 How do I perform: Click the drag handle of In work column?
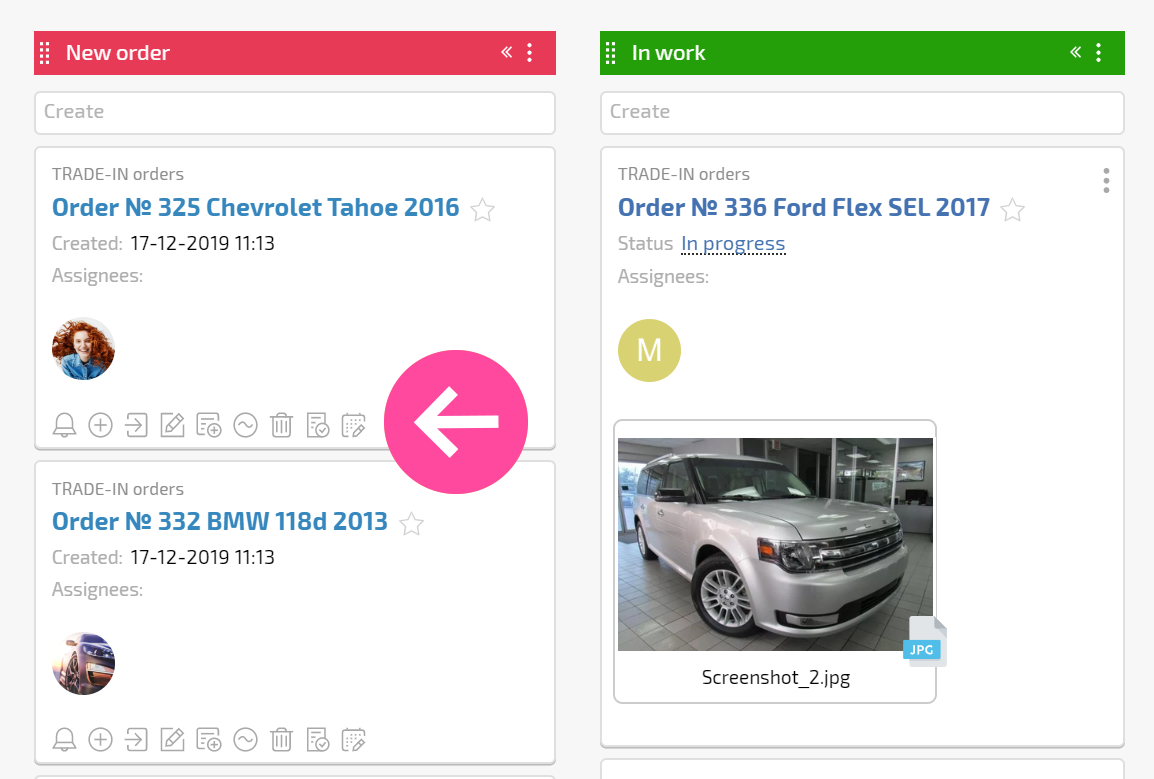tap(611, 53)
